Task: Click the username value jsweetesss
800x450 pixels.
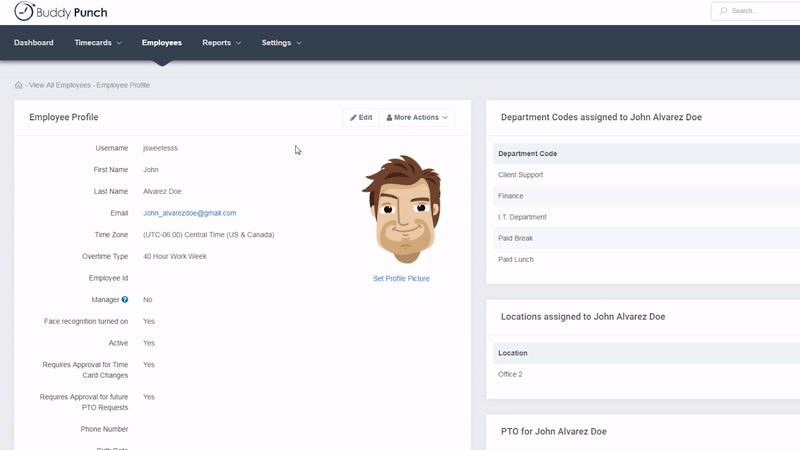Action: pyautogui.click(x=160, y=148)
